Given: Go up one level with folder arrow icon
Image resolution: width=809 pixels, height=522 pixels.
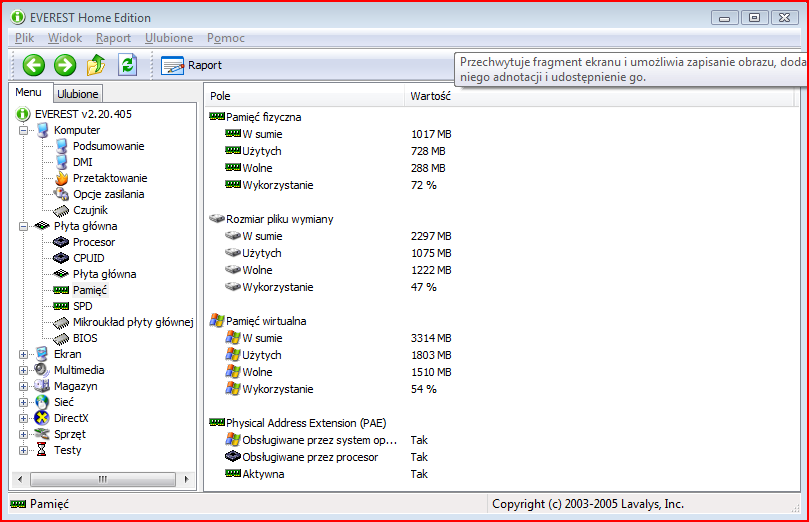Looking at the screenshot, I should (96, 65).
